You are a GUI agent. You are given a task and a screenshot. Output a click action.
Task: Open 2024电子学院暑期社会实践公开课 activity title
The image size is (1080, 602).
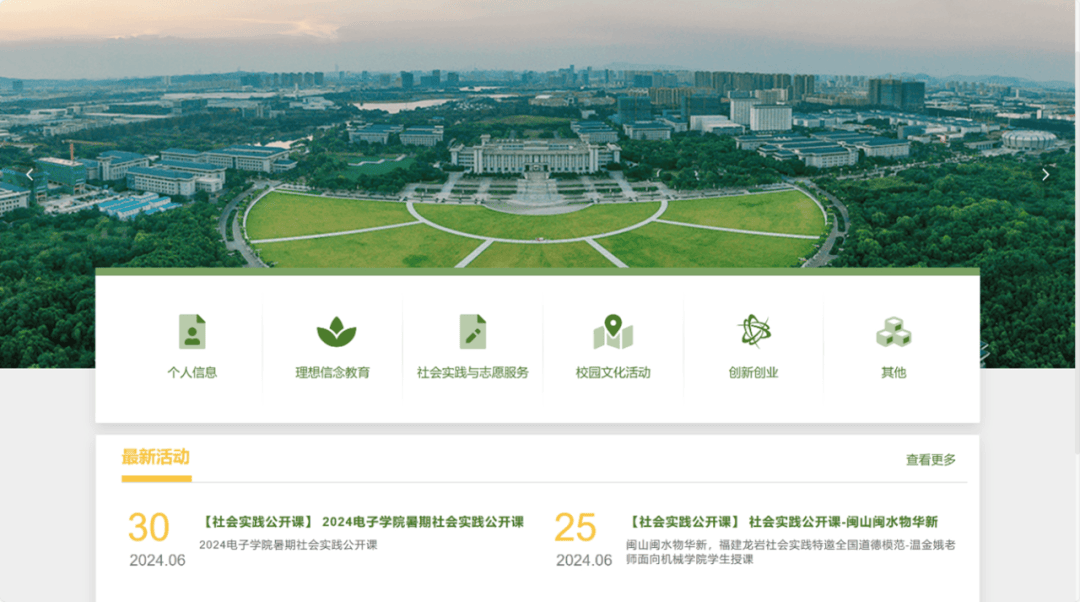pyautogui.click(x=363, y=521)
